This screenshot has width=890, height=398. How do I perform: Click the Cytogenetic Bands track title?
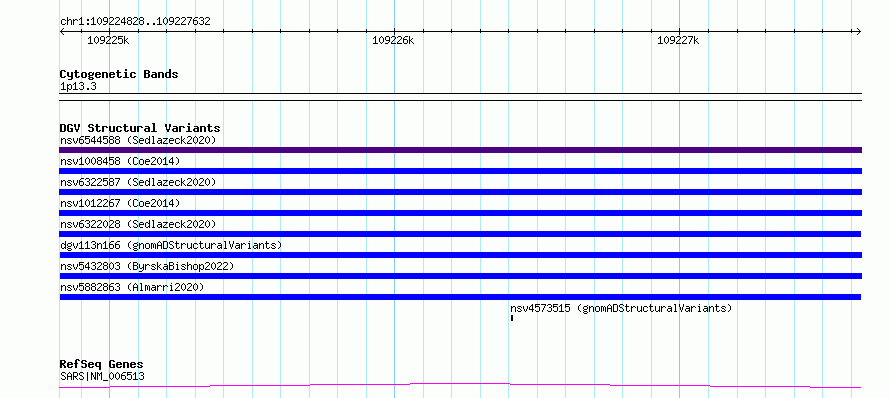click(x=119, y=74)
